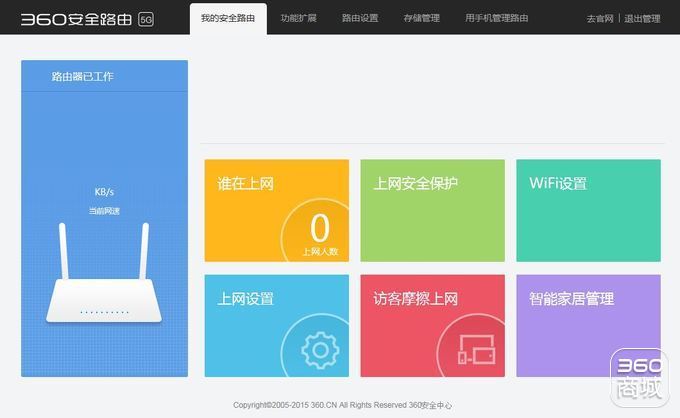Open the WiFi设置 tile
The image size is (680, 418).
tap(588, 210)
